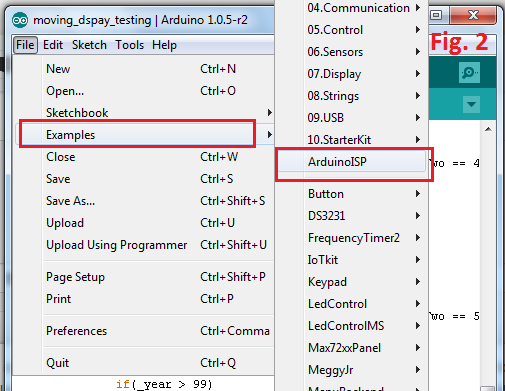Click the code line 'if(_year > 99)'
This screenshot has height=391, width=505.
164,384
